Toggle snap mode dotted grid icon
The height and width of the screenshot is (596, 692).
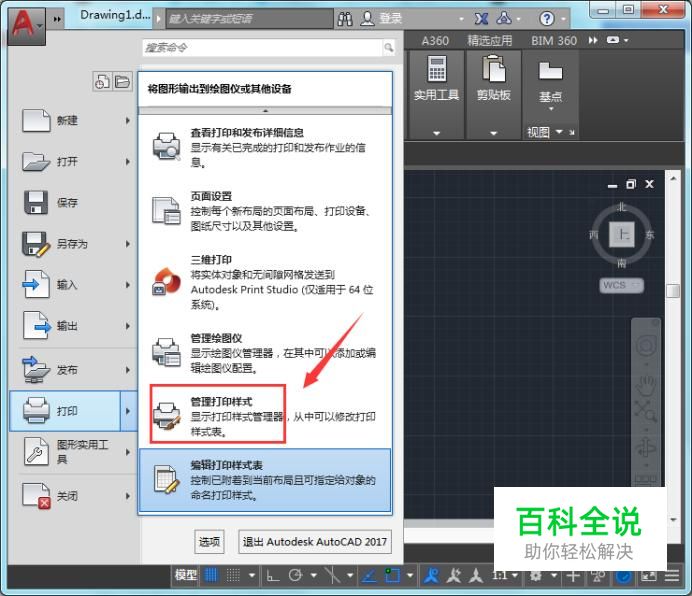coord(233,575)
